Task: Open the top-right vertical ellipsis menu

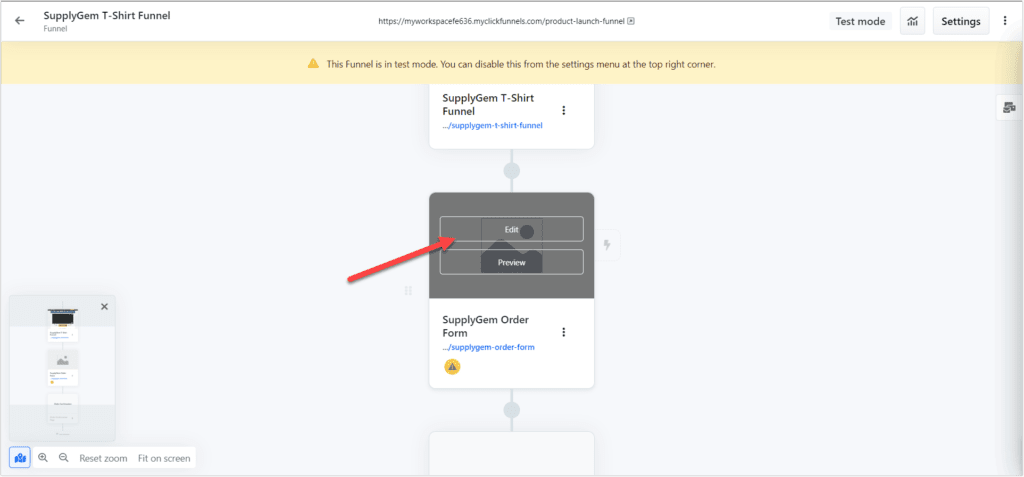Action: [1005, 21]
